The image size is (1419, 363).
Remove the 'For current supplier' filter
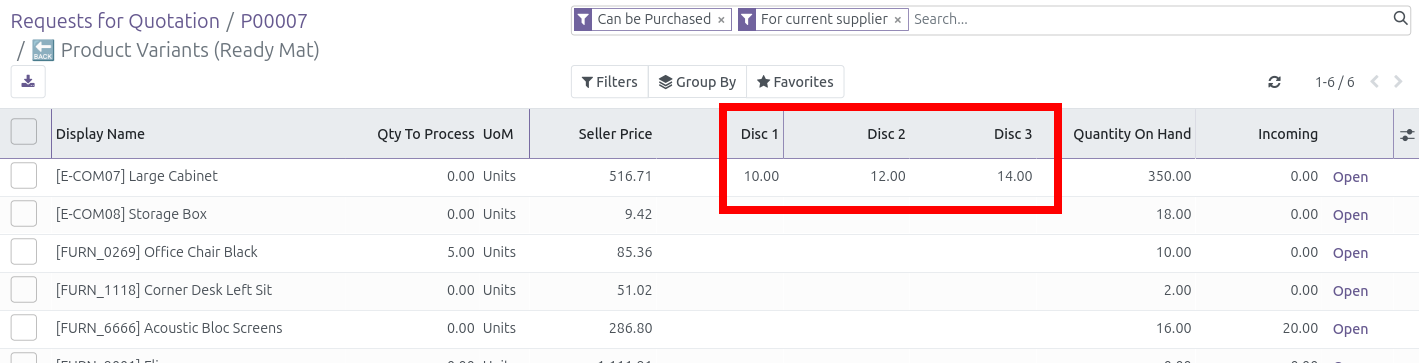point(898,19)
